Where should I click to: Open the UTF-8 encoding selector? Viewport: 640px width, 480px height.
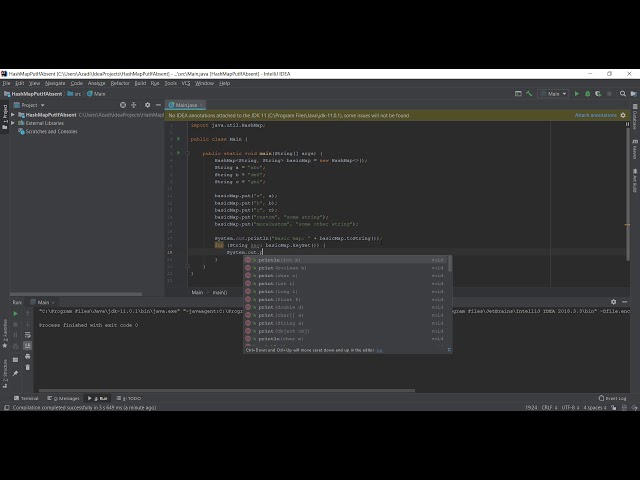pos(570,408)
